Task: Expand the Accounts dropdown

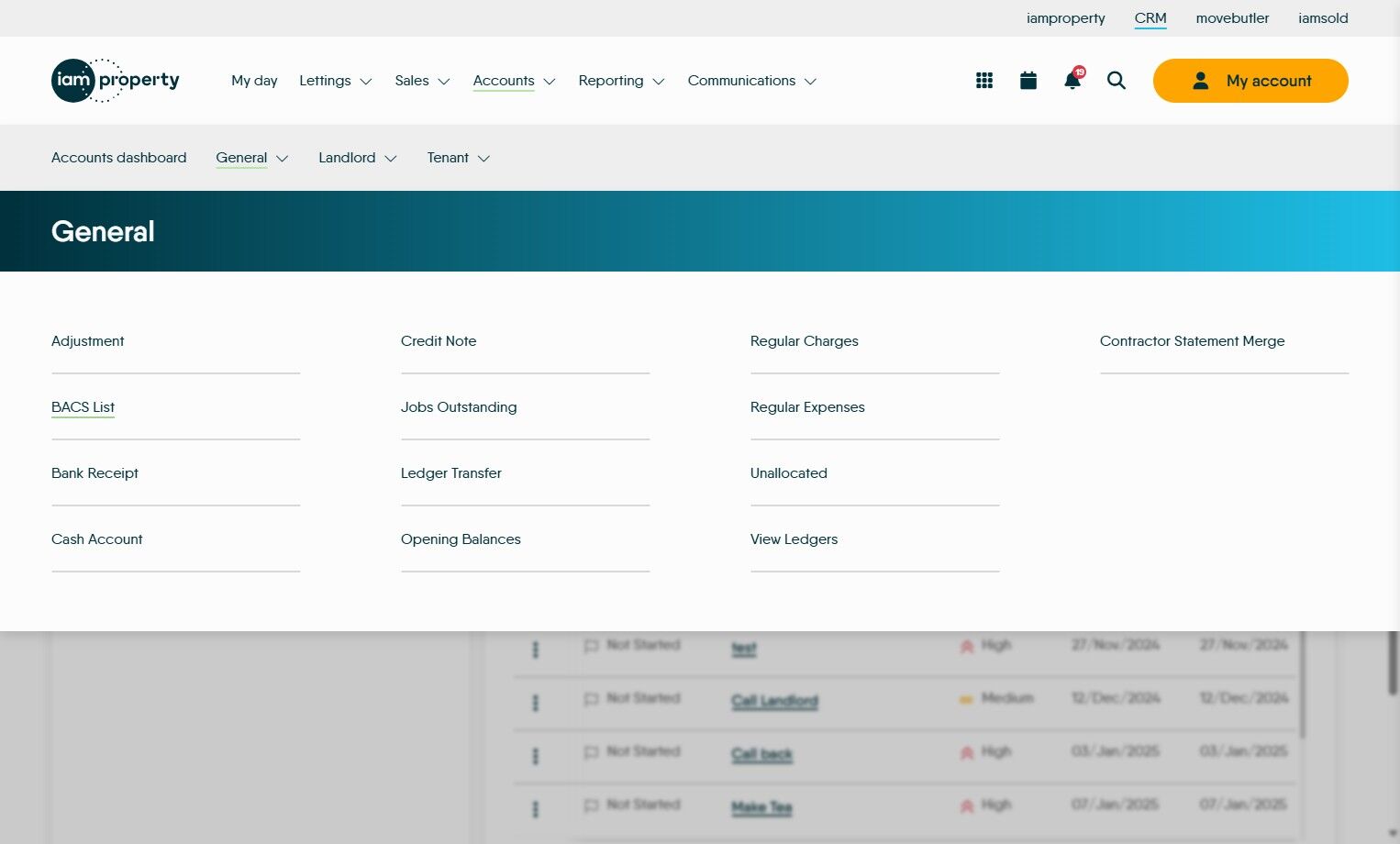Action: coord(515,81)
